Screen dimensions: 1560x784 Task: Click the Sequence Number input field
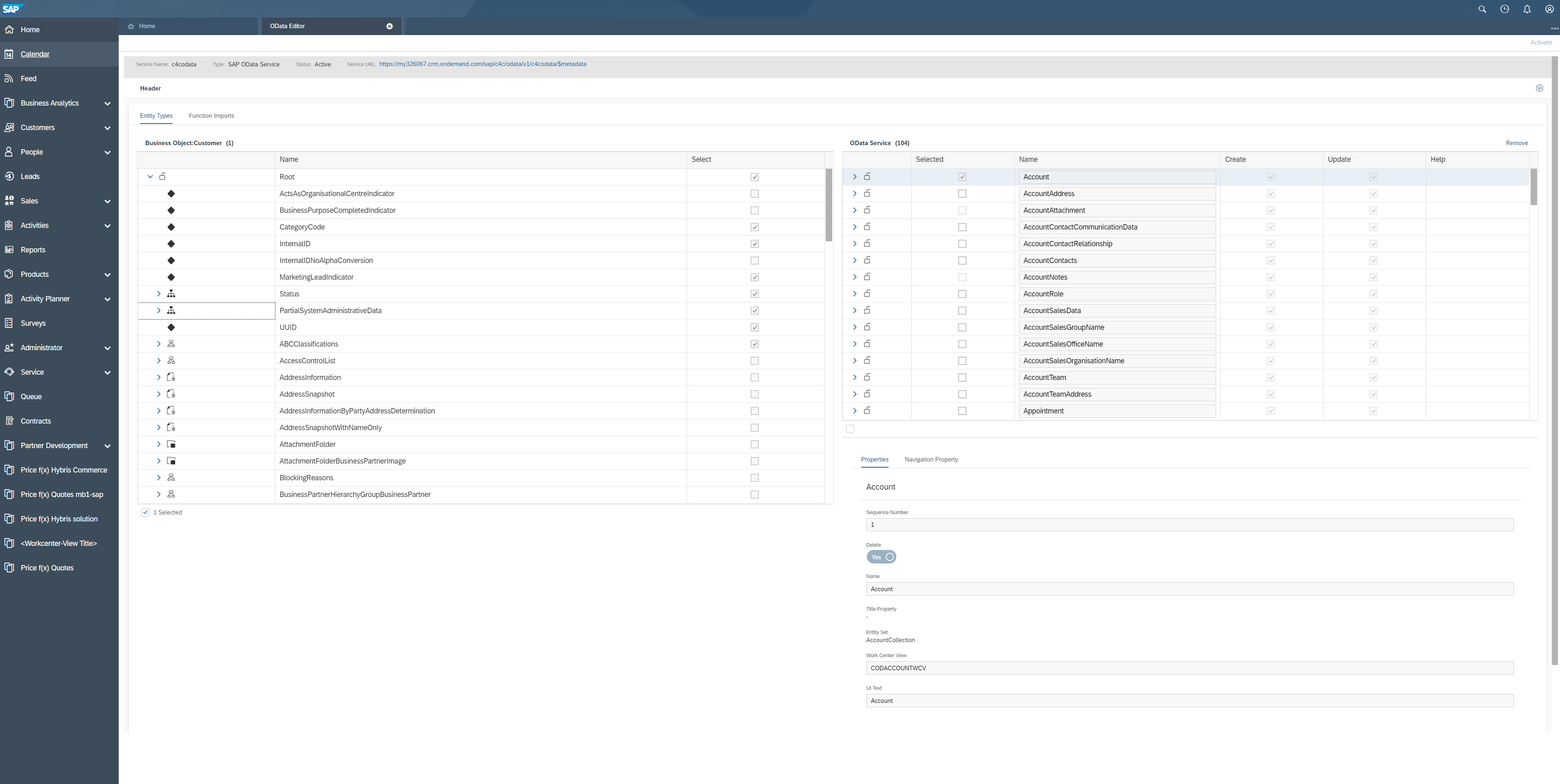point(1189,525)
